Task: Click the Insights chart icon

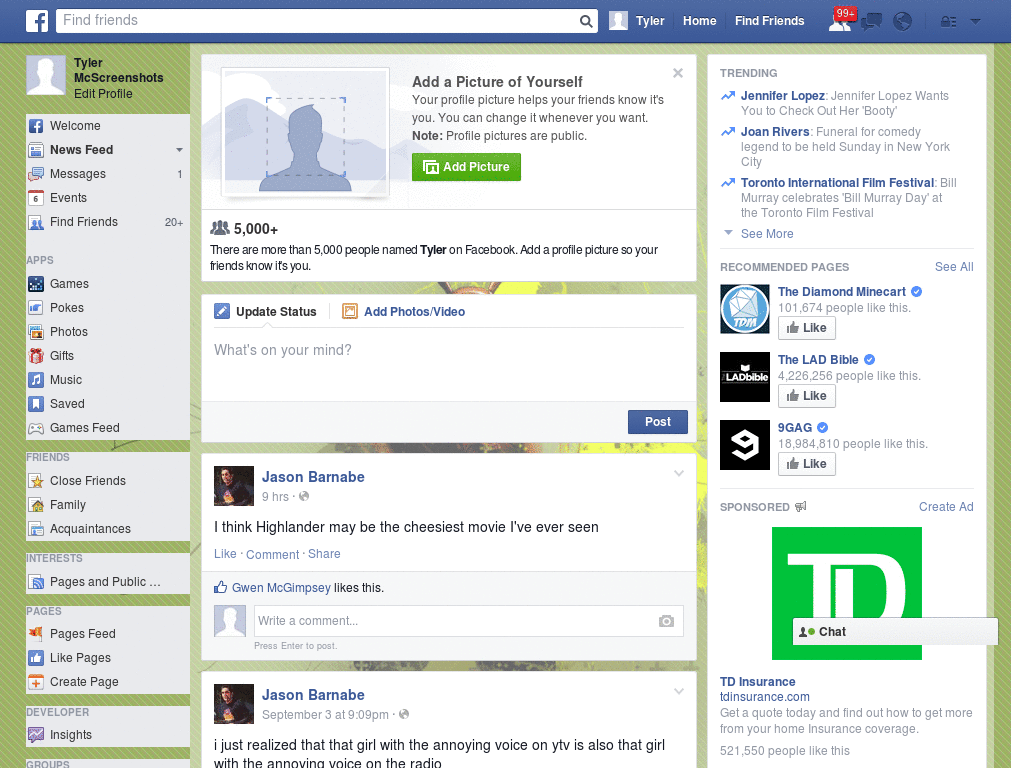Action: coord(36,735)
